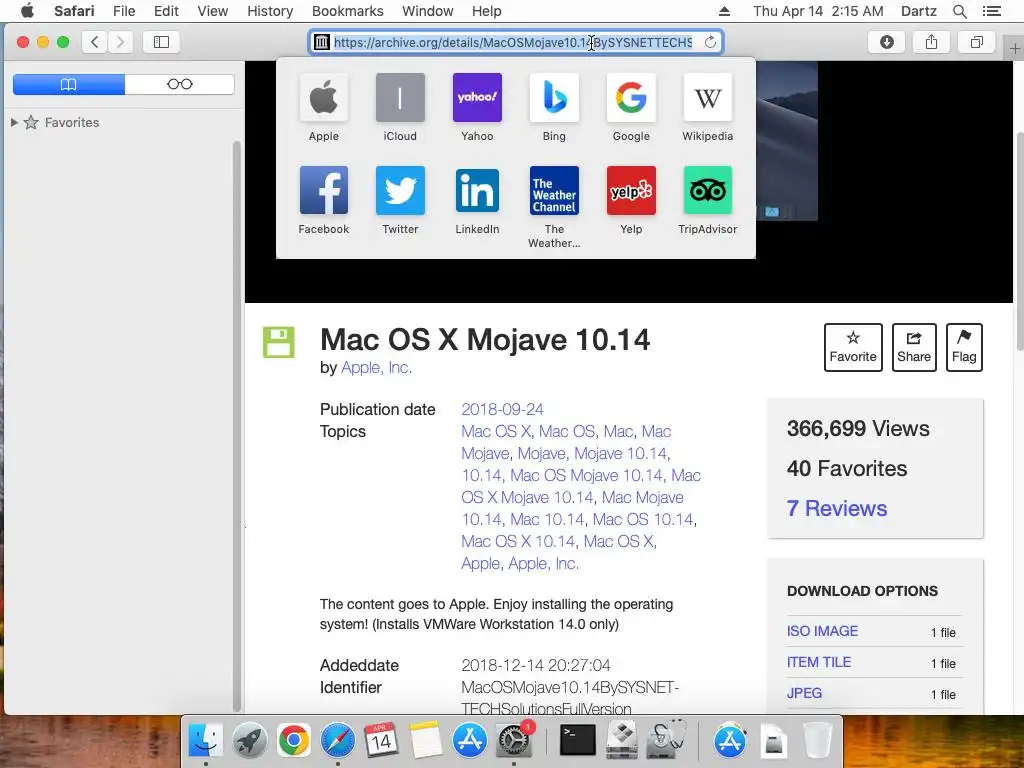Click the Favorite button on archive page
Image resolution: width=1024 pixels, height=768 pixels.
pos(853,347)
